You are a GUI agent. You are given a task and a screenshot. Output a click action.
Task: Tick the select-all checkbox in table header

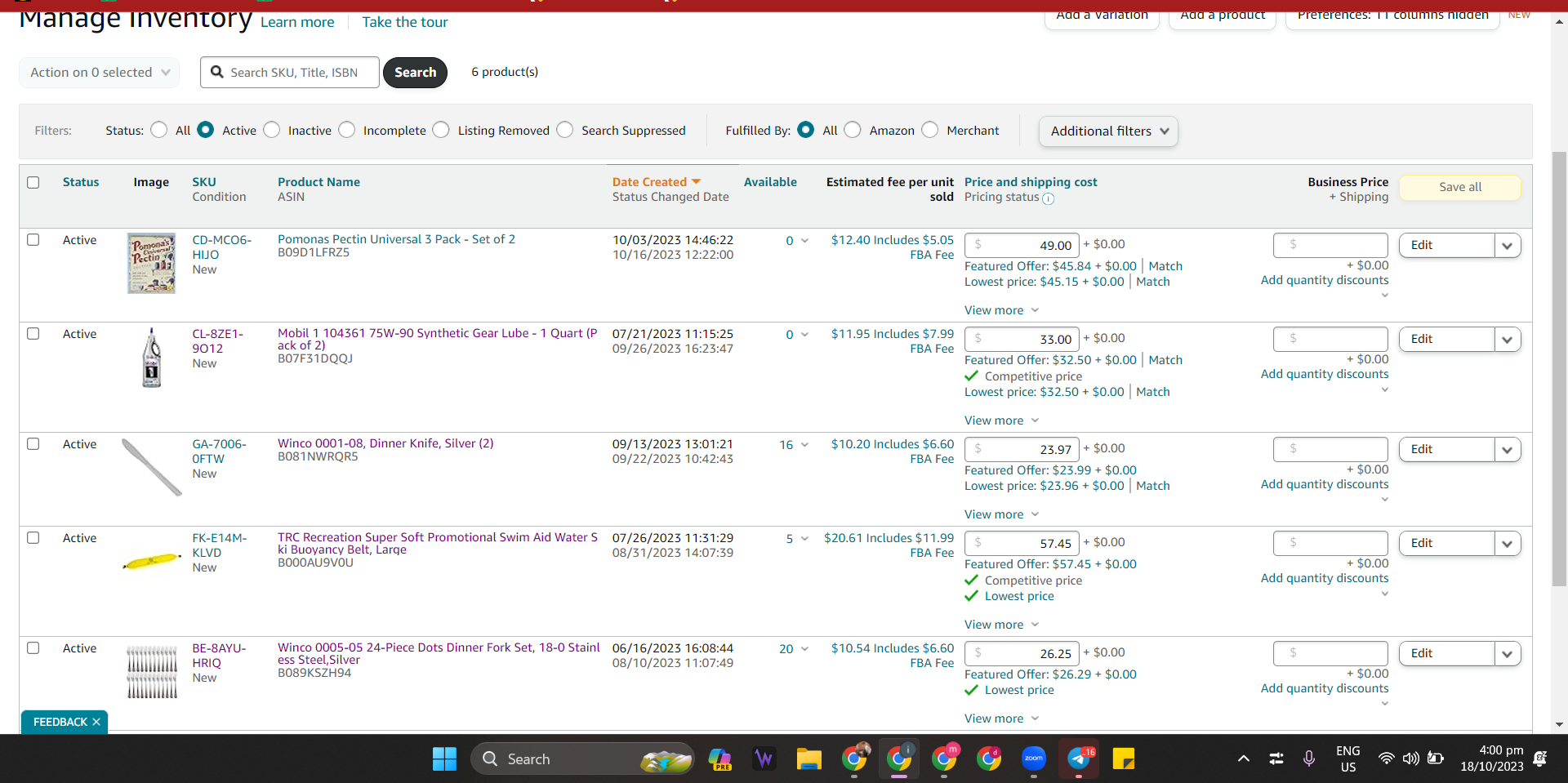[x=33, y=182]
